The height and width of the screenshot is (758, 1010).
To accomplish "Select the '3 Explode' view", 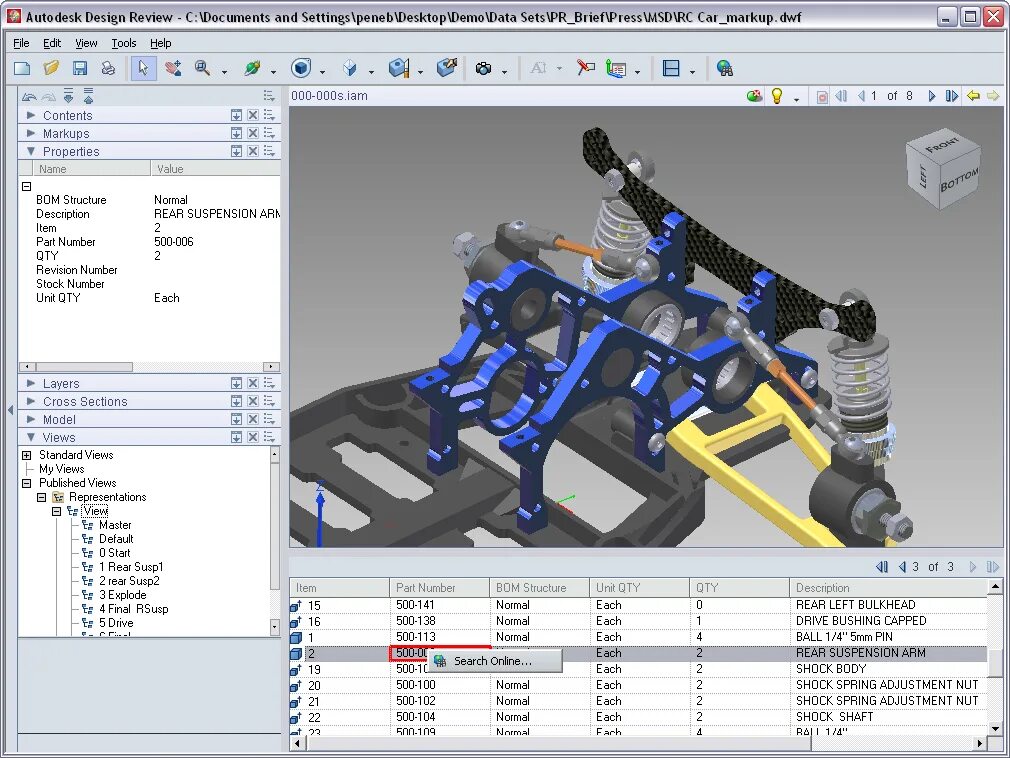I will pyautogui.click(x=122, y=595).
